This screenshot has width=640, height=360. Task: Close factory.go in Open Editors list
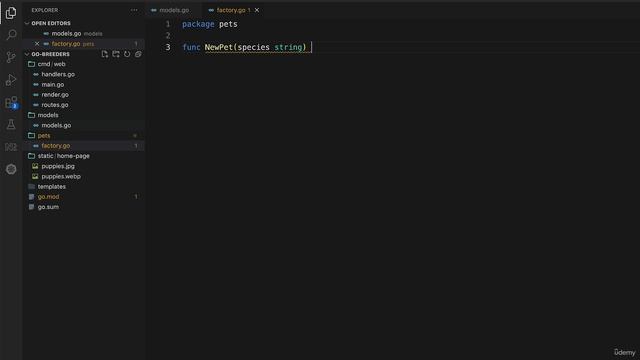(x=37, y=44)
